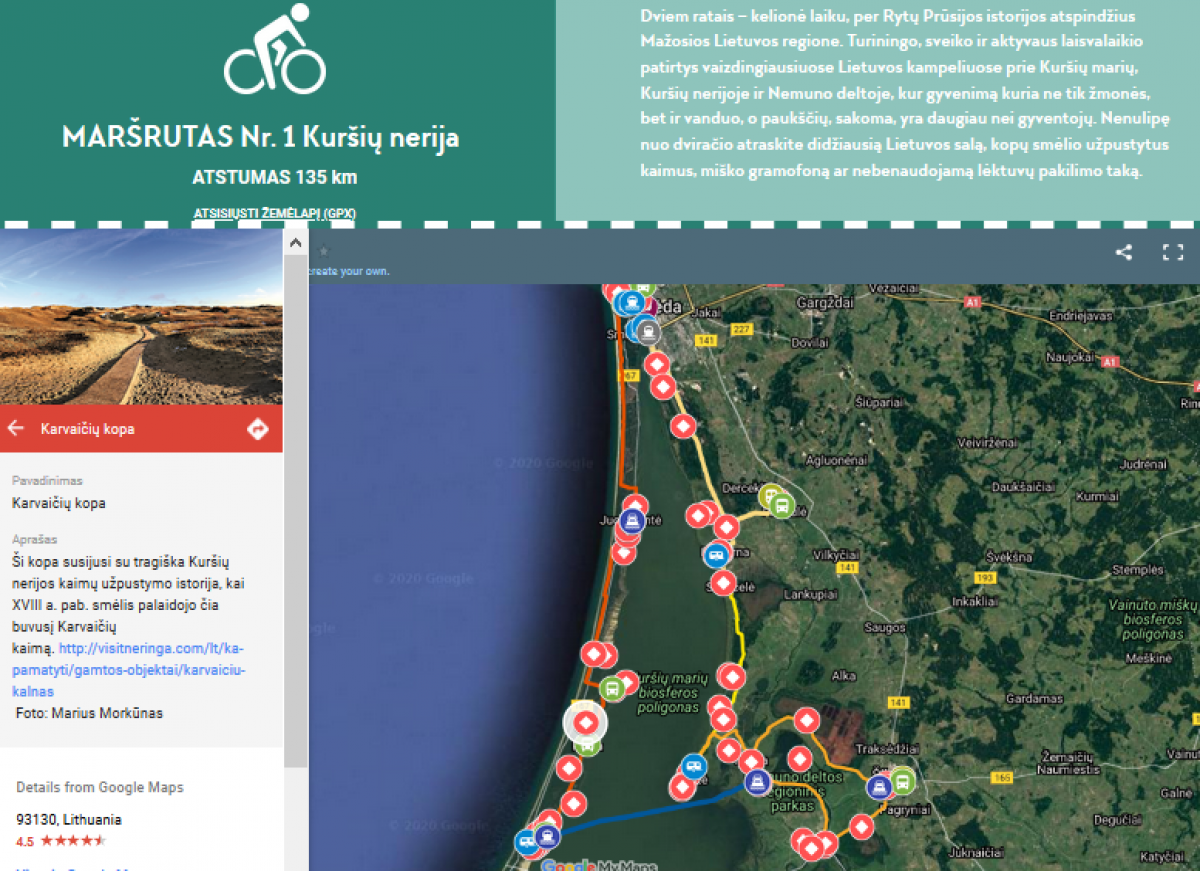Select the dark blue ferry marker at Juodkrantė
Screen dimensions: 1200x871
[632, 521]
